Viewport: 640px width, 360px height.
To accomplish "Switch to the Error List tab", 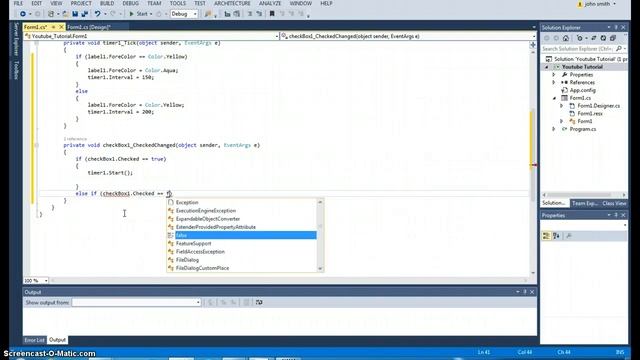I will (x=34, y=340).
